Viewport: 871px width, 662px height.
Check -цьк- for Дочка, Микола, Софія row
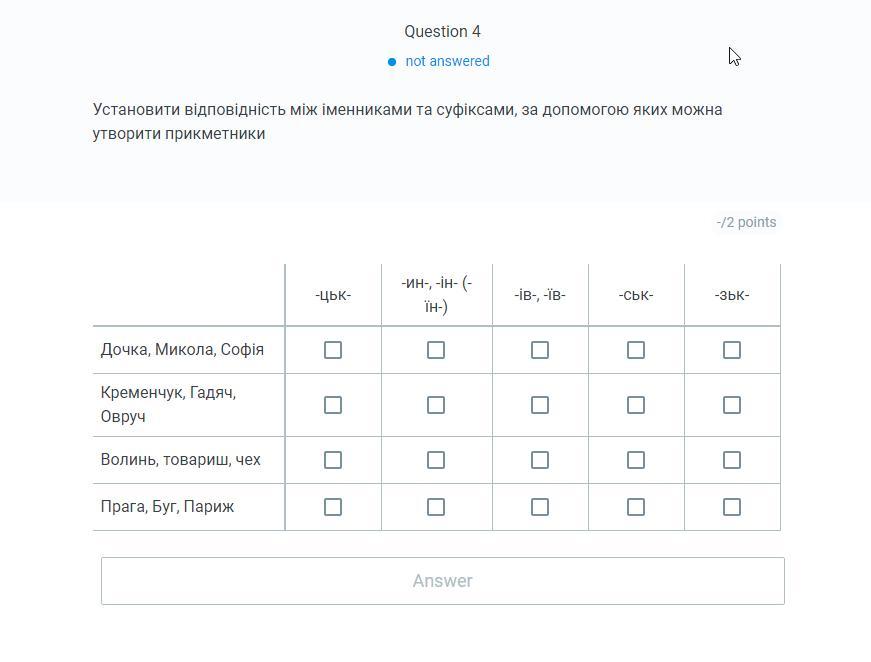tap(333, 350)
